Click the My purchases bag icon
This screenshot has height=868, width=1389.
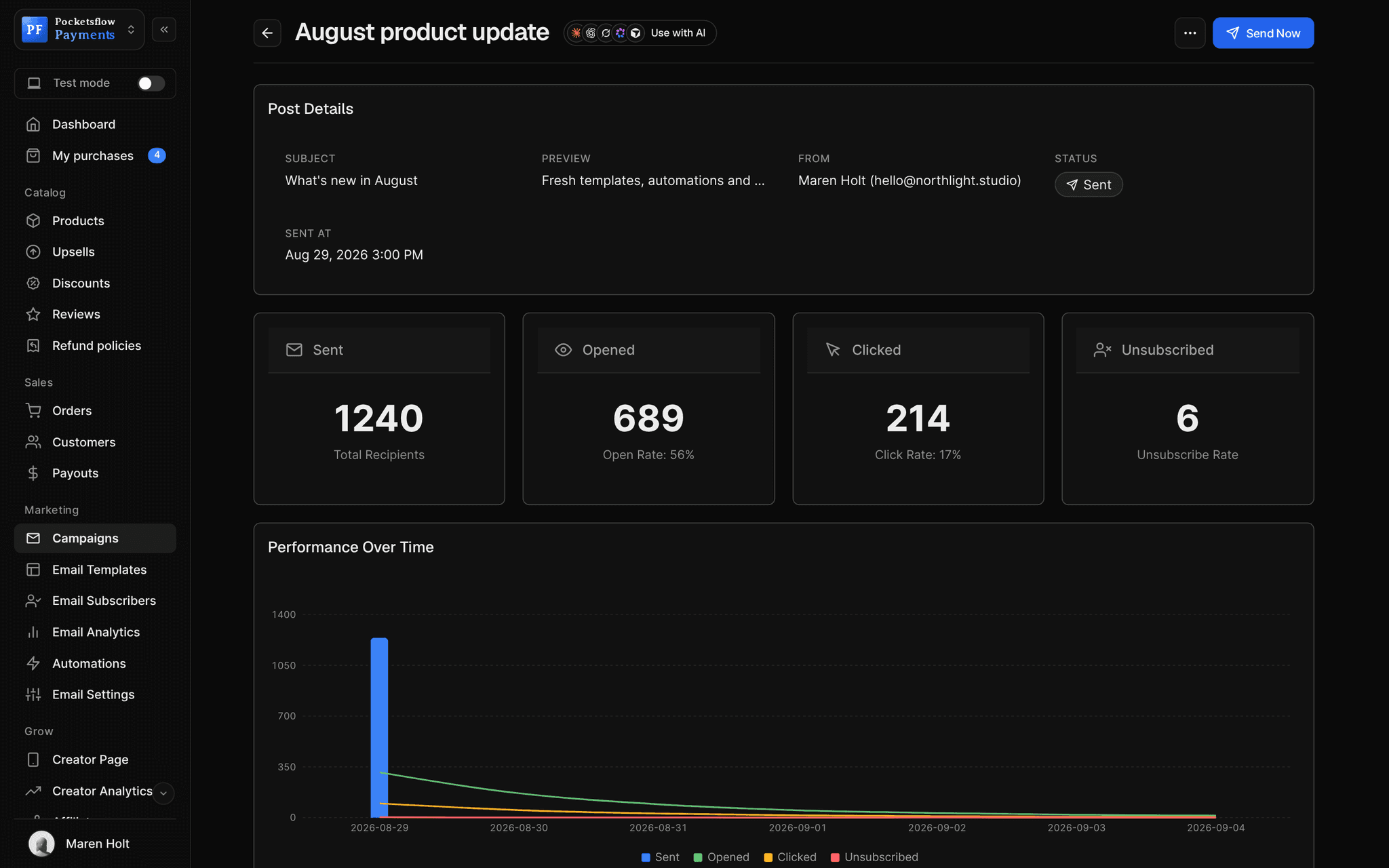[33, 155]
